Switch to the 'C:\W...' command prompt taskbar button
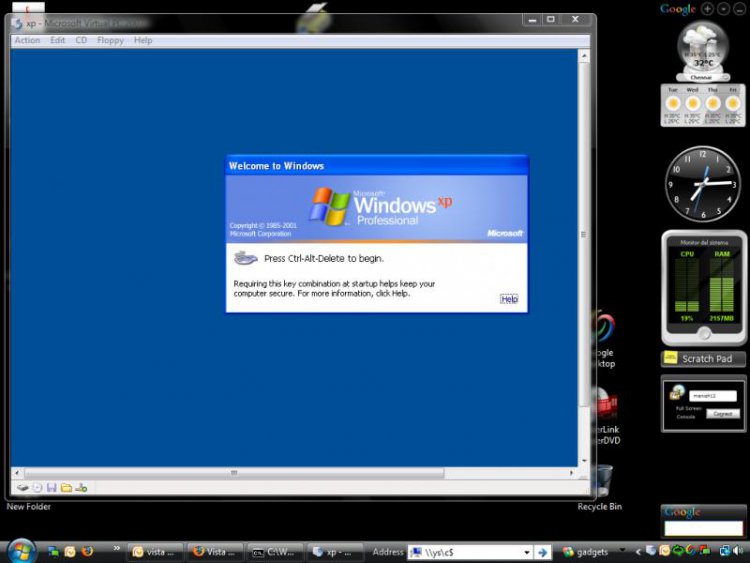 (x=275, y=552)
